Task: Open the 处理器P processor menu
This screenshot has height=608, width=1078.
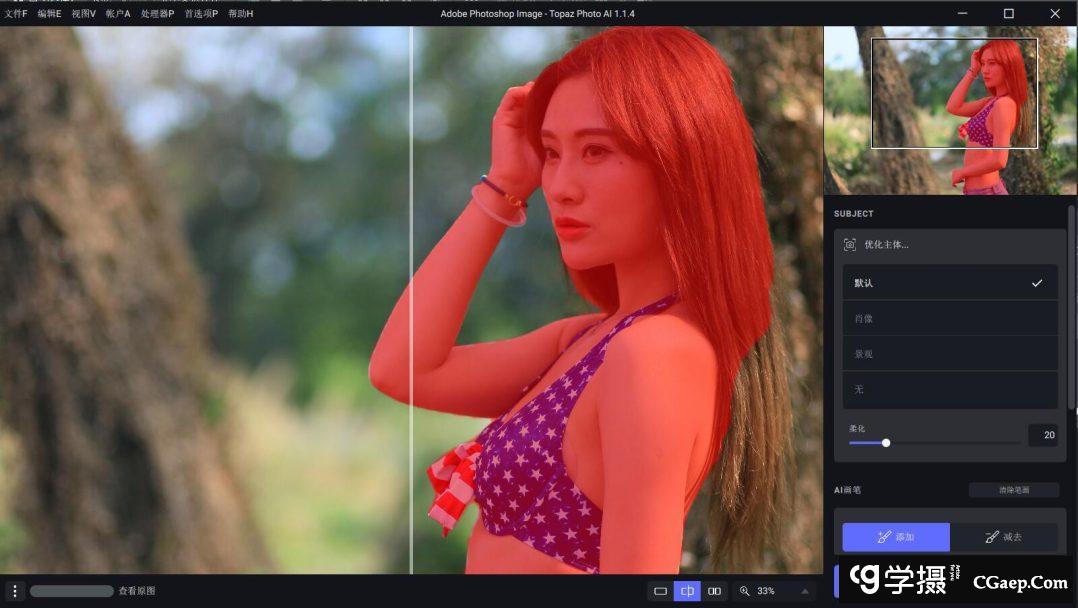Action: 157,14
